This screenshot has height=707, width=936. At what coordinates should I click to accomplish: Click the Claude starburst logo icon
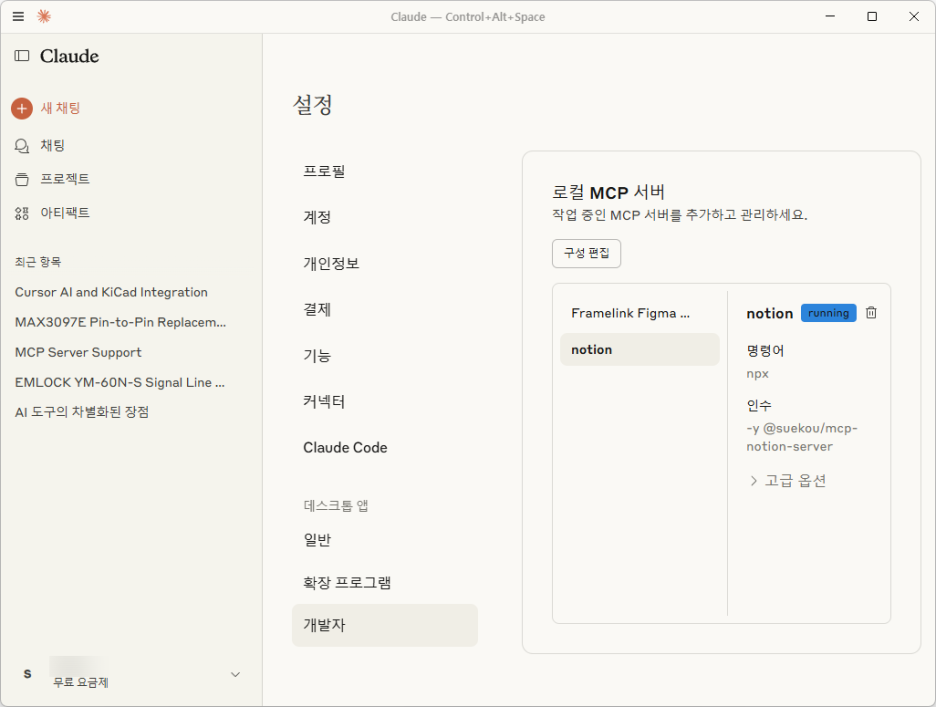[x=44, y=17]
